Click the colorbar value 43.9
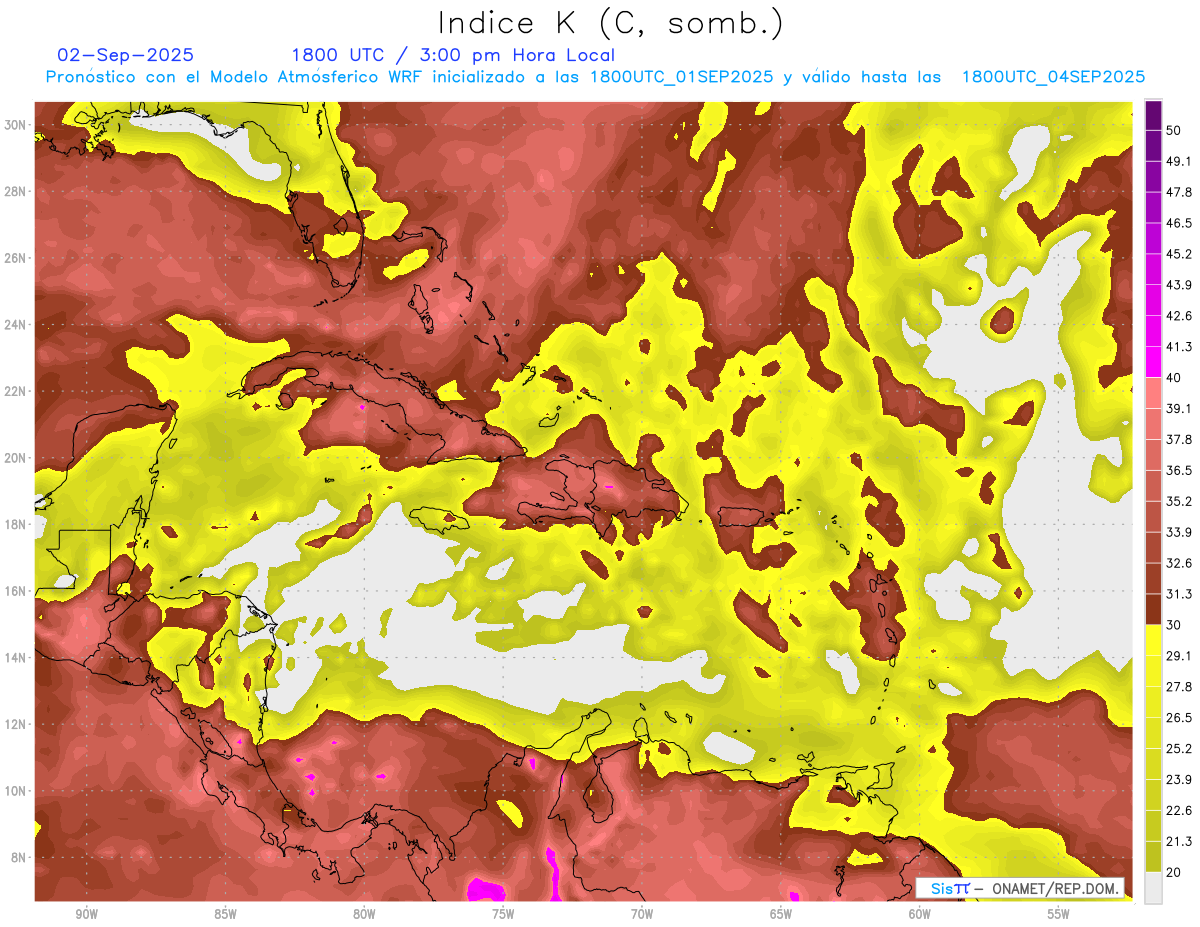The image size is (1200, 927). pyautogui.click(x=1178, y=285)
